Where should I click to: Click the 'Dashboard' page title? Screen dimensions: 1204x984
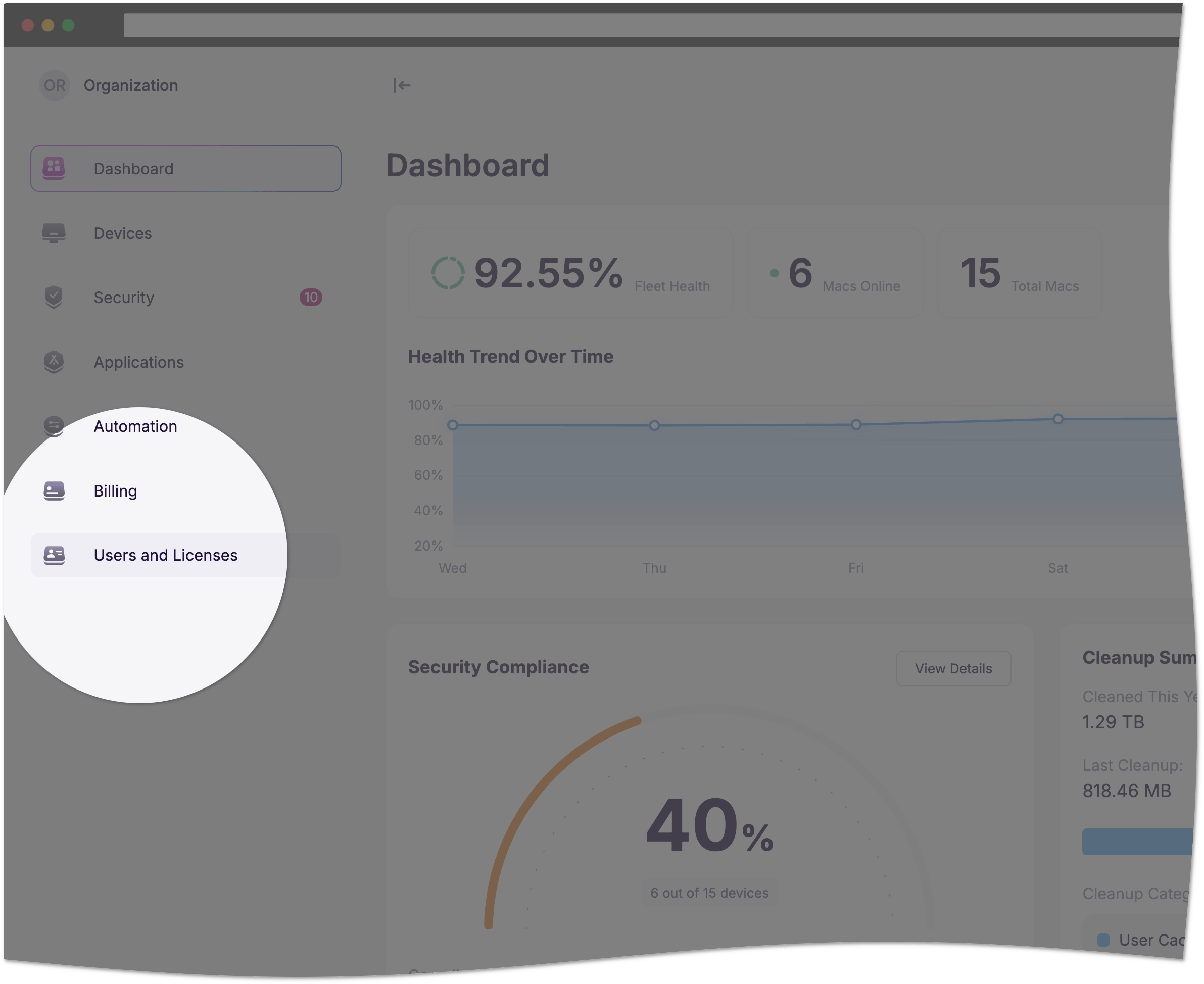[468, 166]
